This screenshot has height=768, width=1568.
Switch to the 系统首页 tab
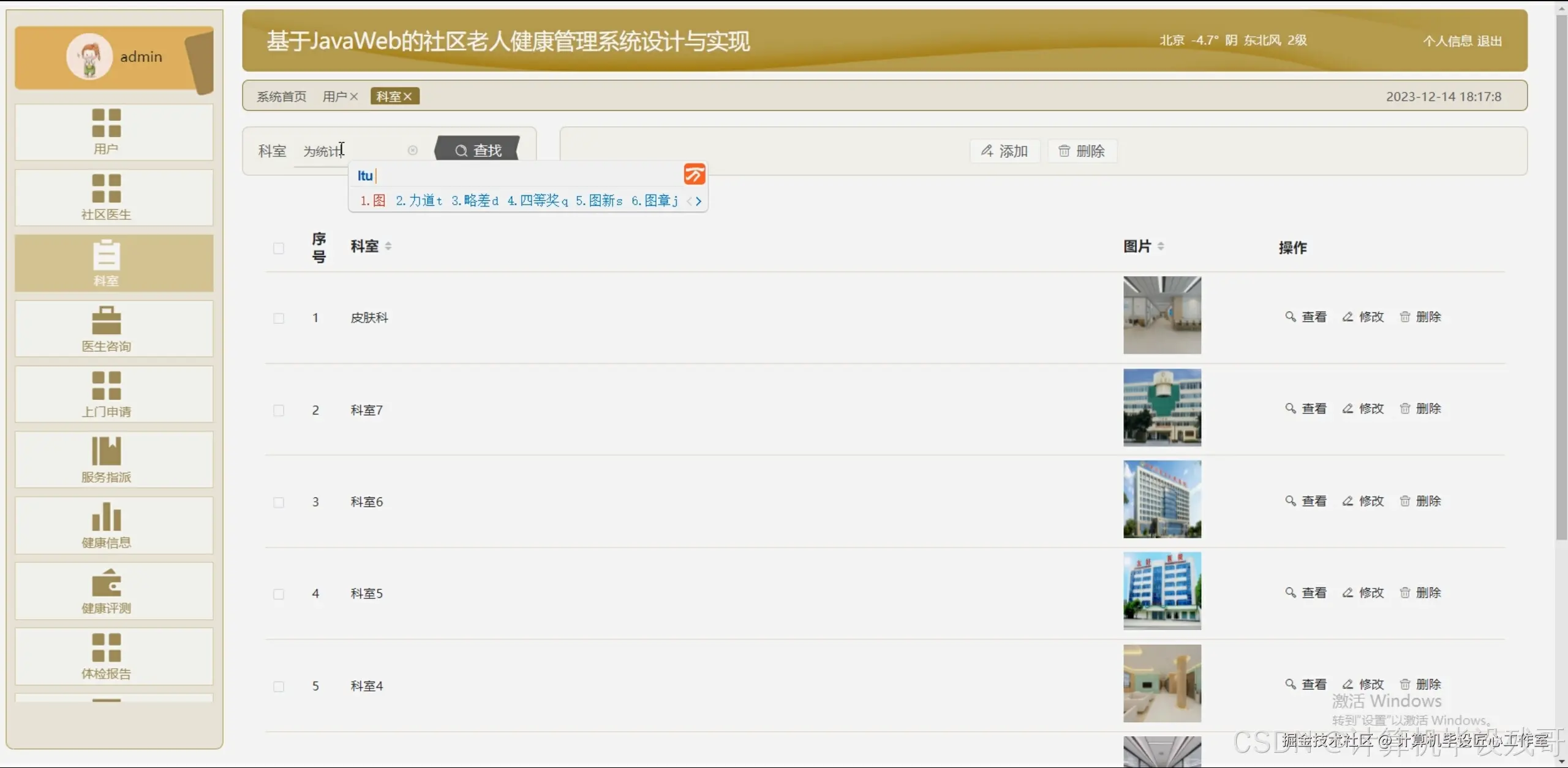point(281,97)
